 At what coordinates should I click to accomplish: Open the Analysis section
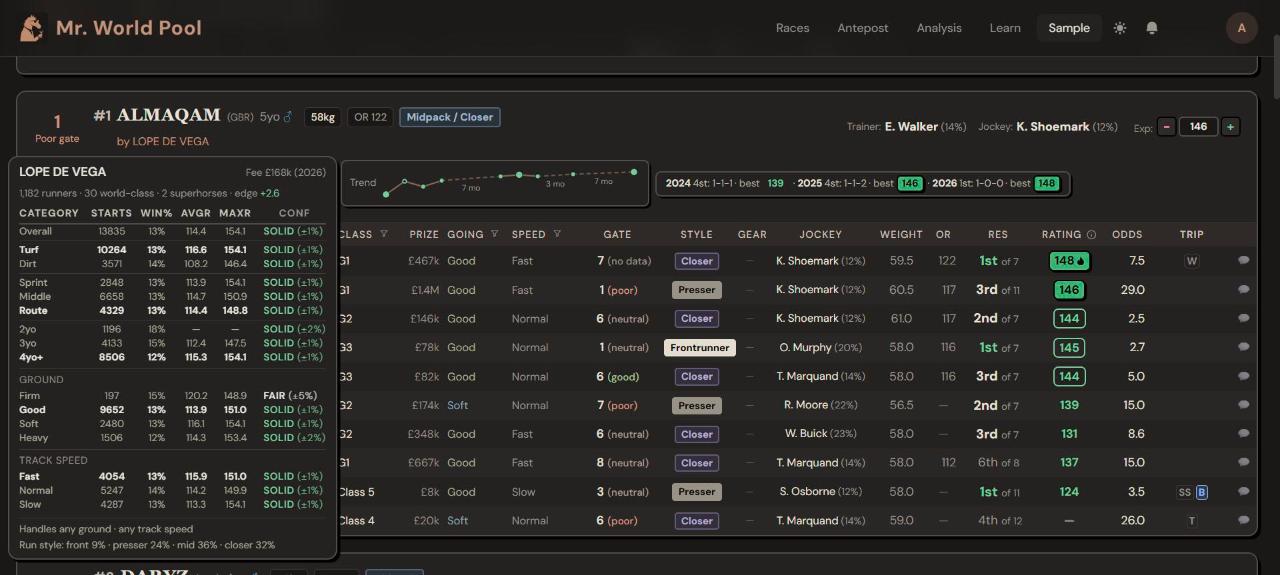(939, 28)
